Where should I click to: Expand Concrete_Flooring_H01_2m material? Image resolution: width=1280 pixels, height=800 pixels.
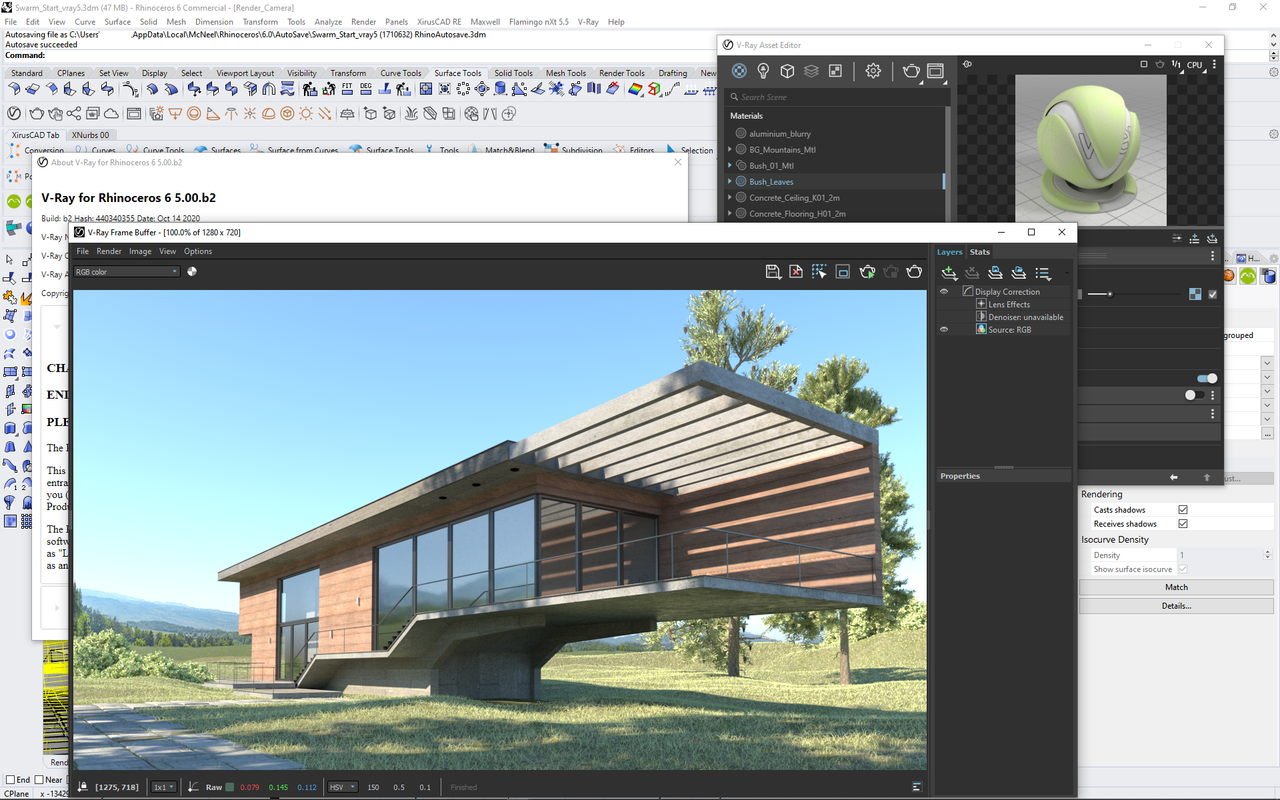pyautogui.click(x=730, y=214)
